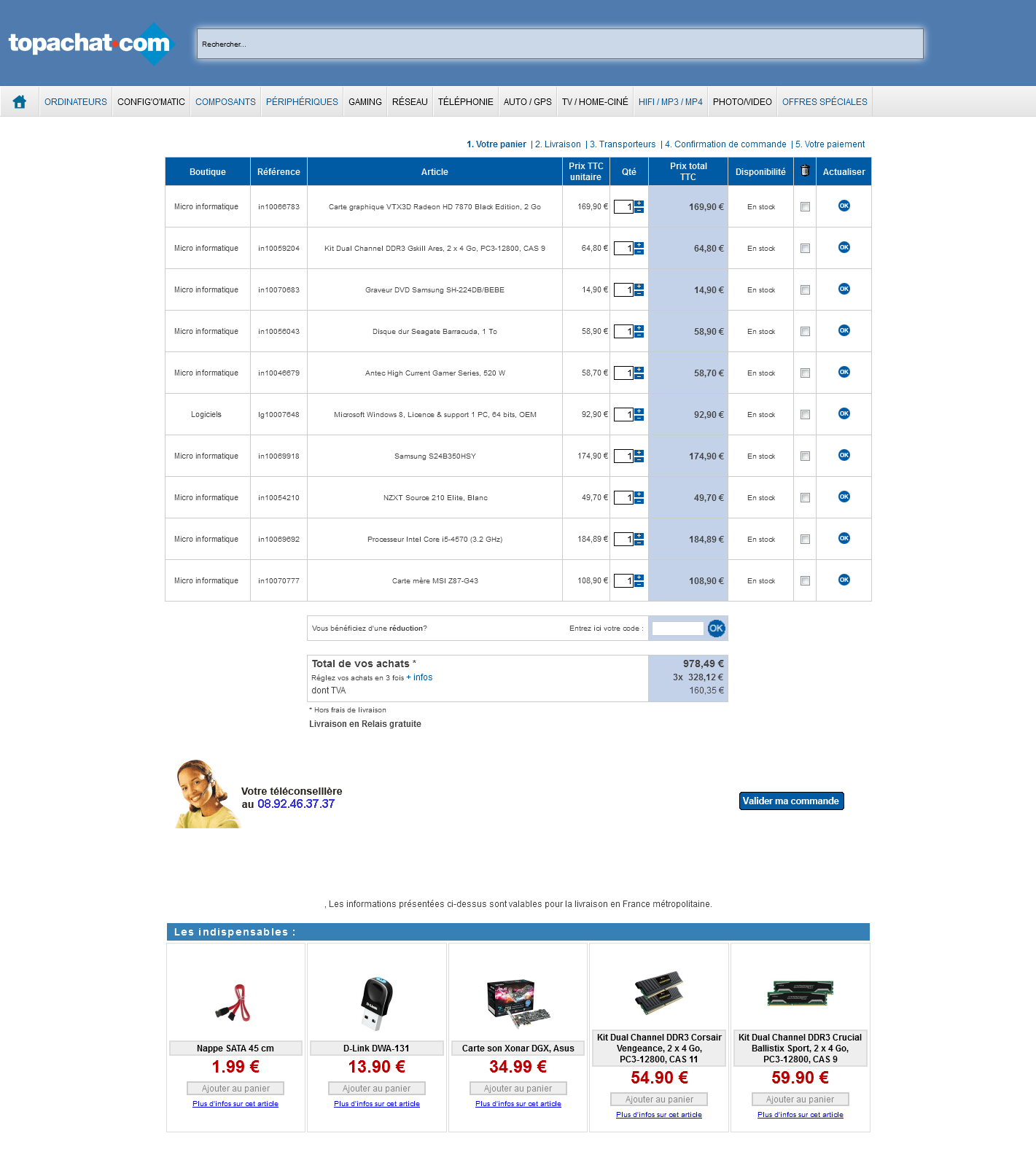Viewport: 1036px width, 1171px height.
Task: Check delete box for Gskill Ares DDR3 kit
Action: pyautogui.click(x=805, y=249)
